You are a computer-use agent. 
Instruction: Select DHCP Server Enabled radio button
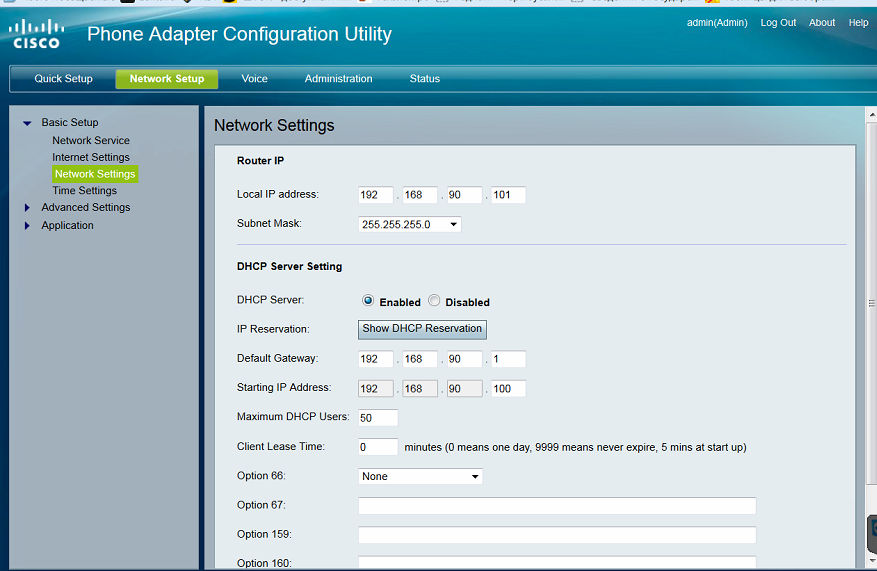367,301
